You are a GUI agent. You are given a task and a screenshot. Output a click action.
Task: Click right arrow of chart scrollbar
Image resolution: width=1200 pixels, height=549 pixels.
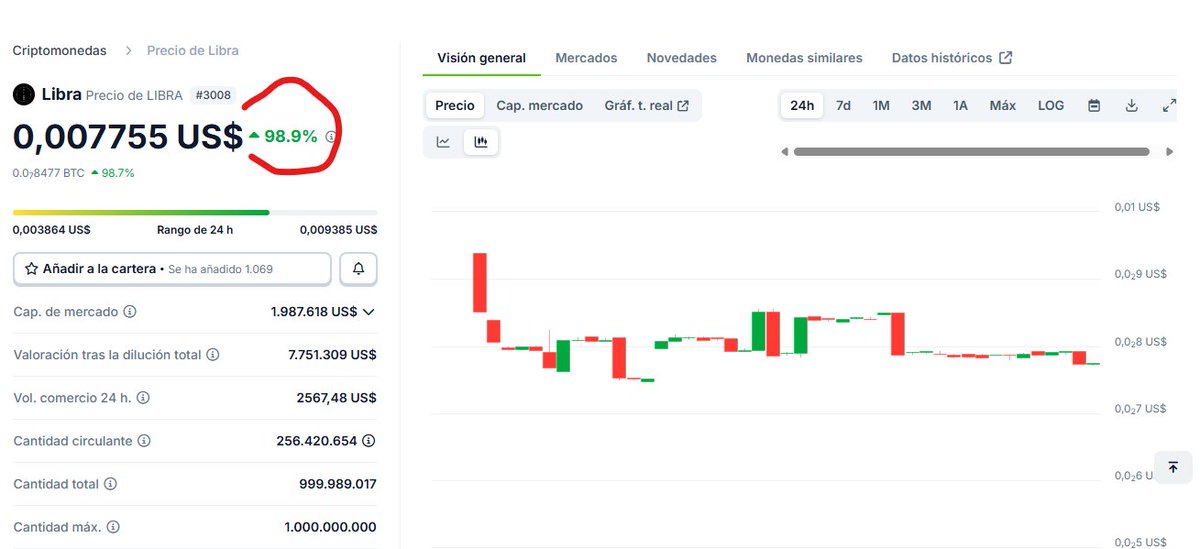click(x=1170, y=152)
